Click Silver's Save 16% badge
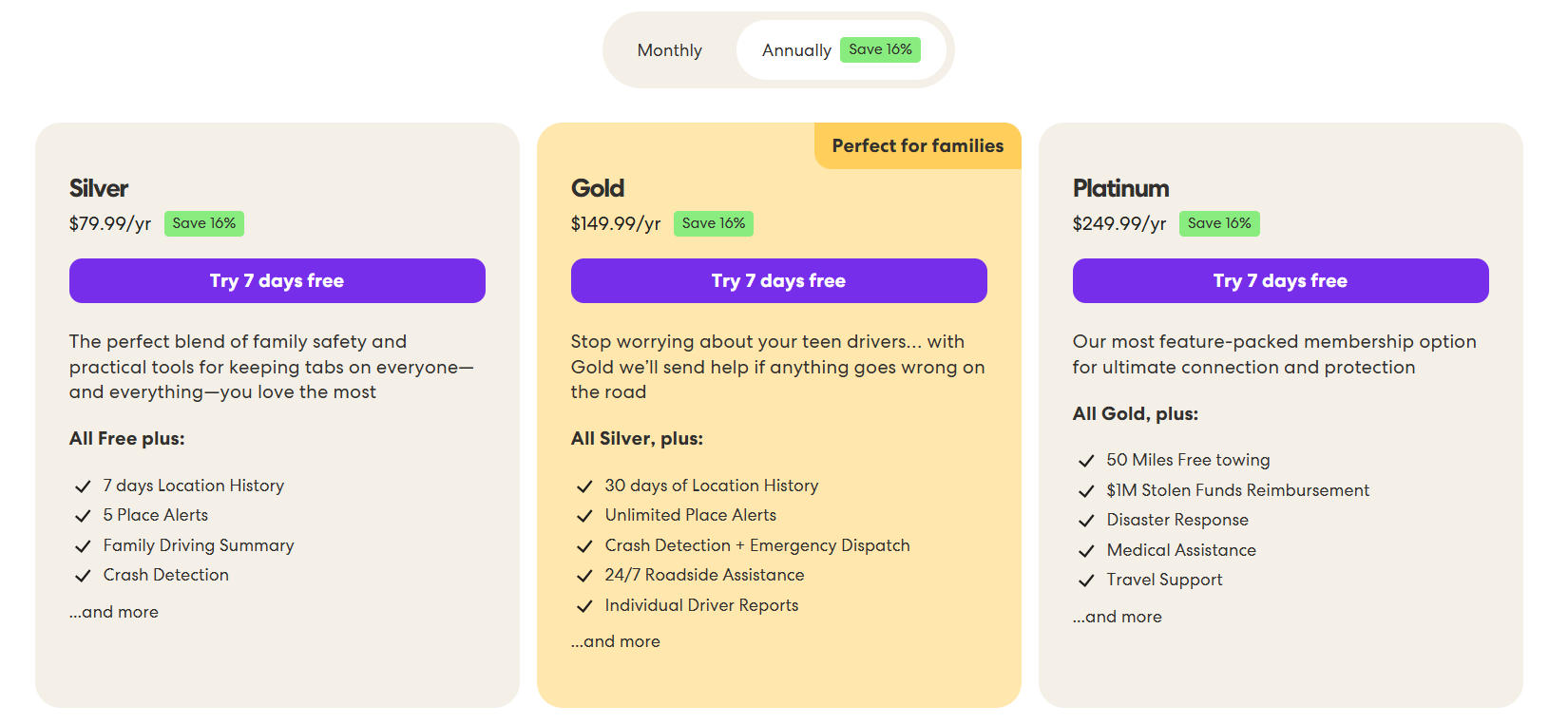Screen dimensions: 1568x724 203,223
